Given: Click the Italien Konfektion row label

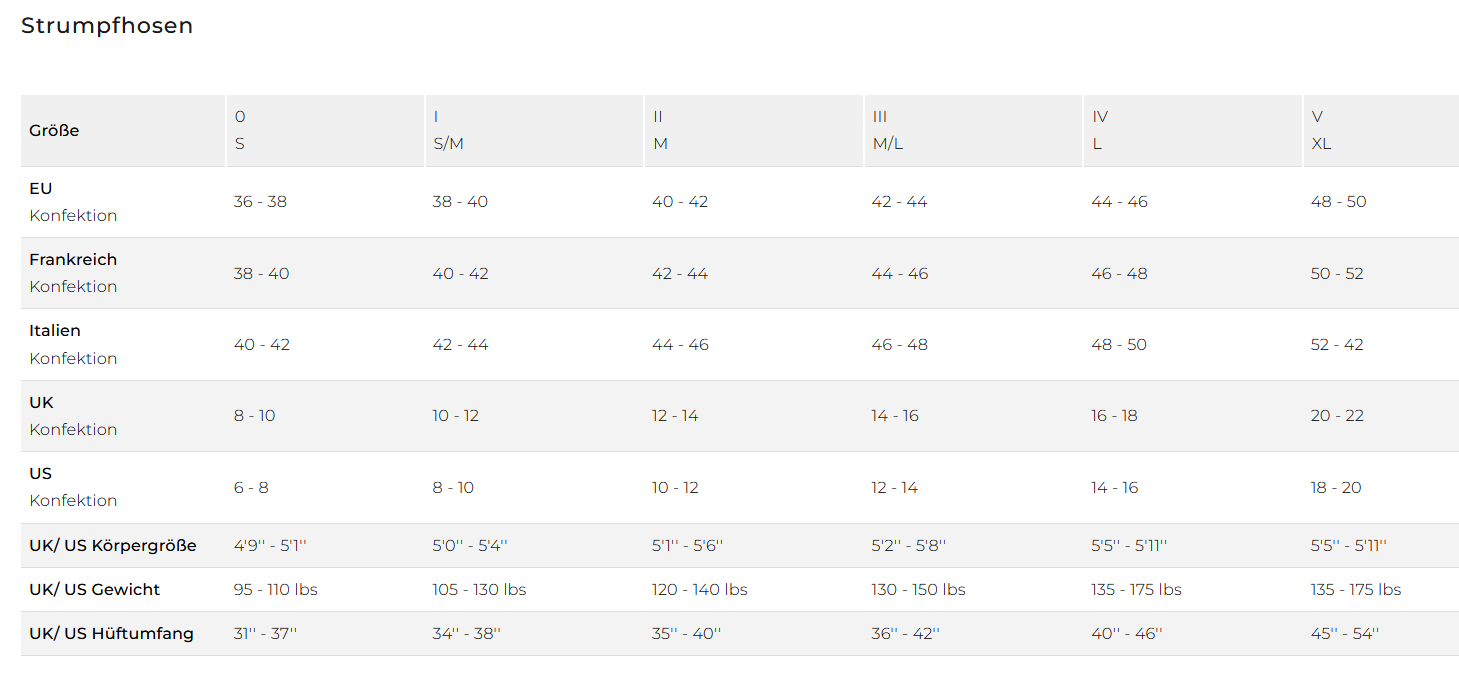Looking at the screenshot, I should 73,344.
